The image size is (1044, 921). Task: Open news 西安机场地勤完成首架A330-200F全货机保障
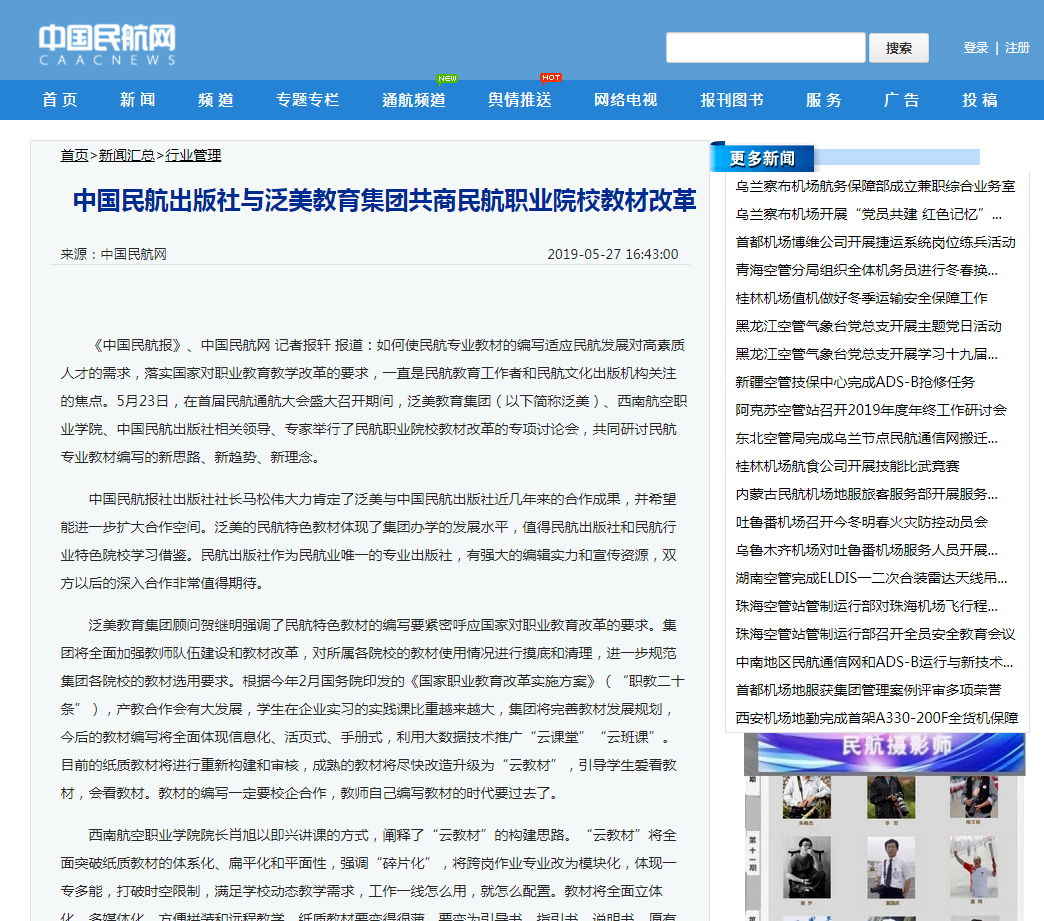[x=876, y=718]
